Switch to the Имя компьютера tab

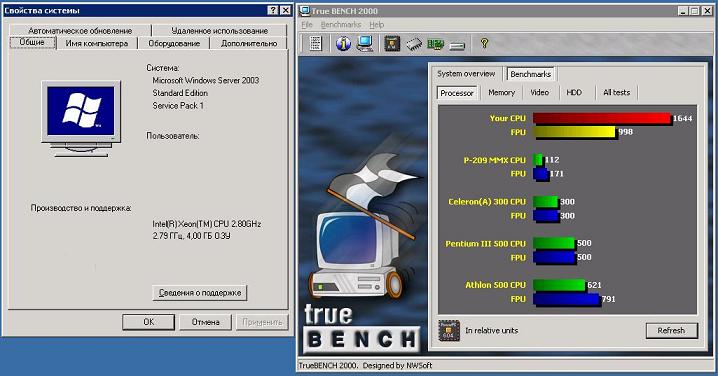tap(97, 44)
